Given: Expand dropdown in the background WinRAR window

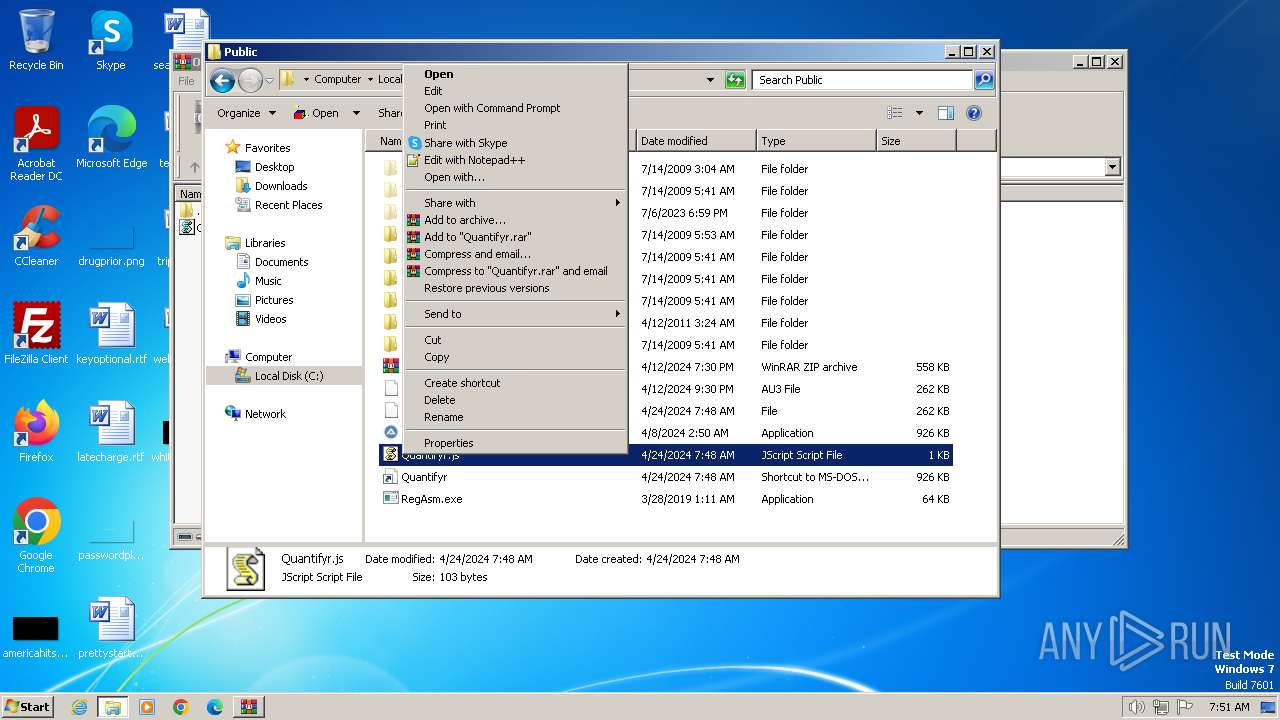Looking at the screenshot, I should [x=1112, y=167].
